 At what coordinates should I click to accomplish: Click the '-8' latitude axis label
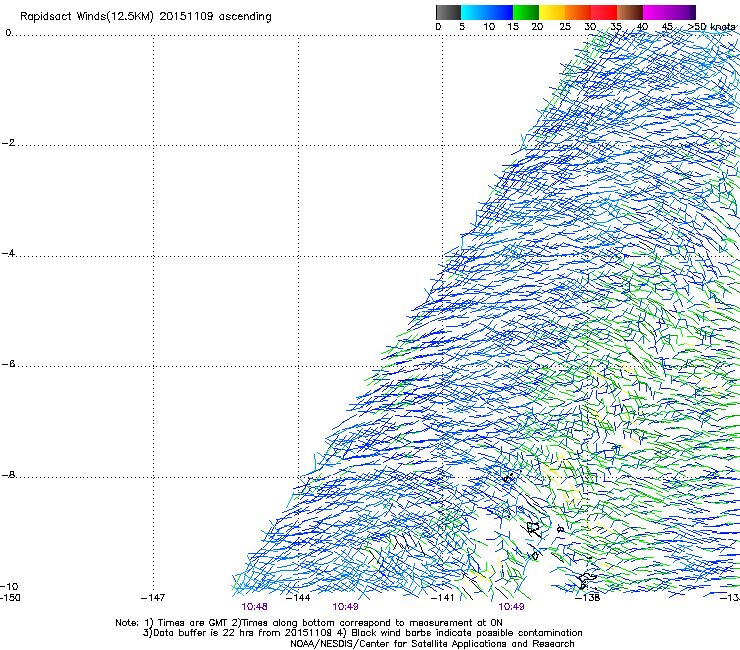(8, 475)
